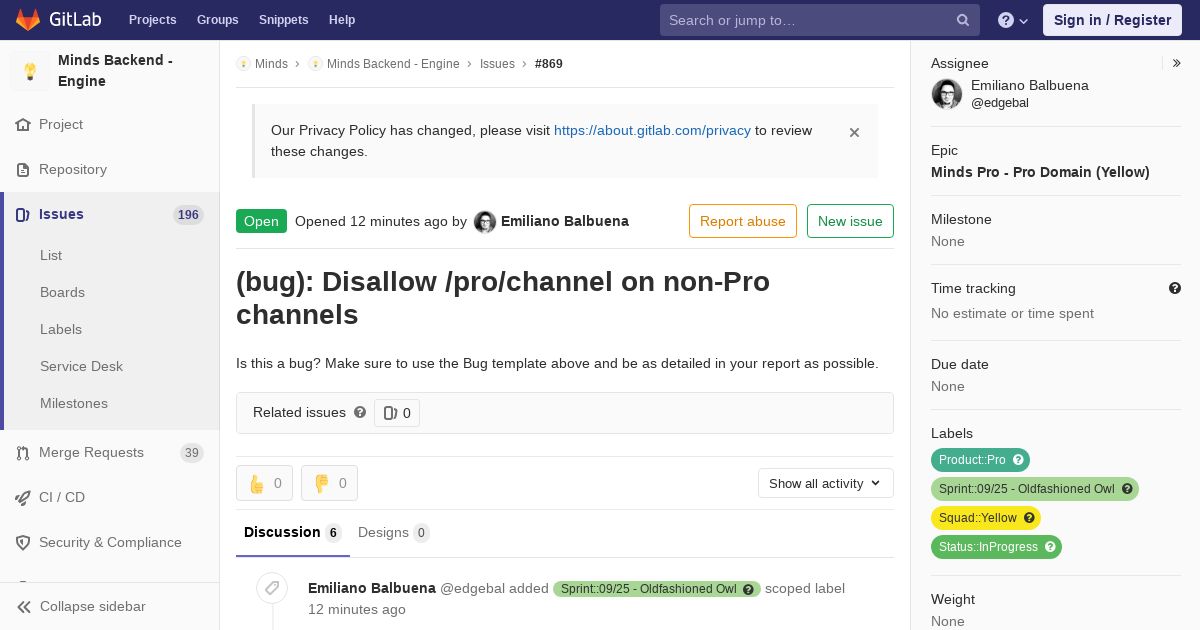Screen dimensions: 1200x630
Task: Click the CI / CD rocket icon
Action: coord(23,498)
